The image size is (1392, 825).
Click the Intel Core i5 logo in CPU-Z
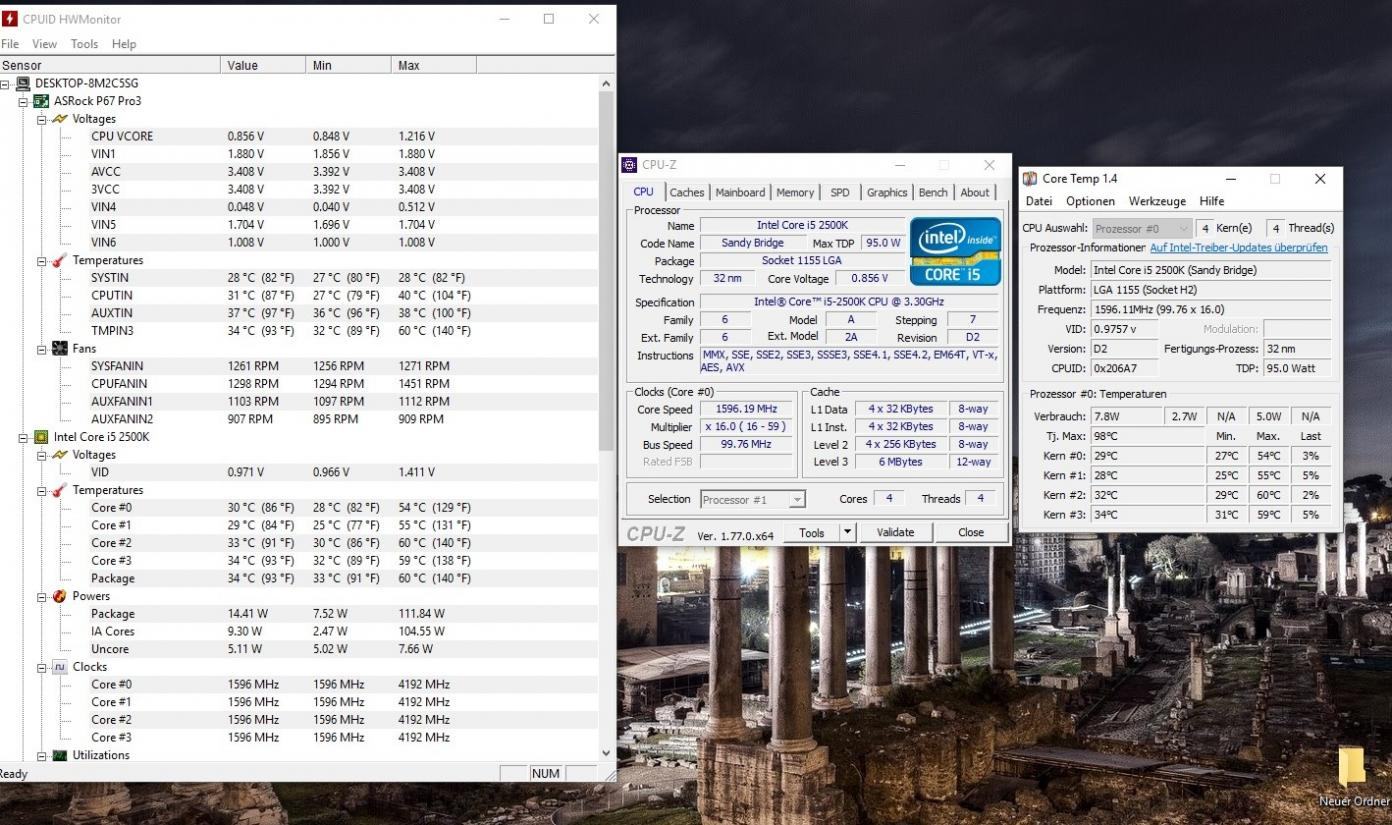pyautogui.click(x=955, y=251)
